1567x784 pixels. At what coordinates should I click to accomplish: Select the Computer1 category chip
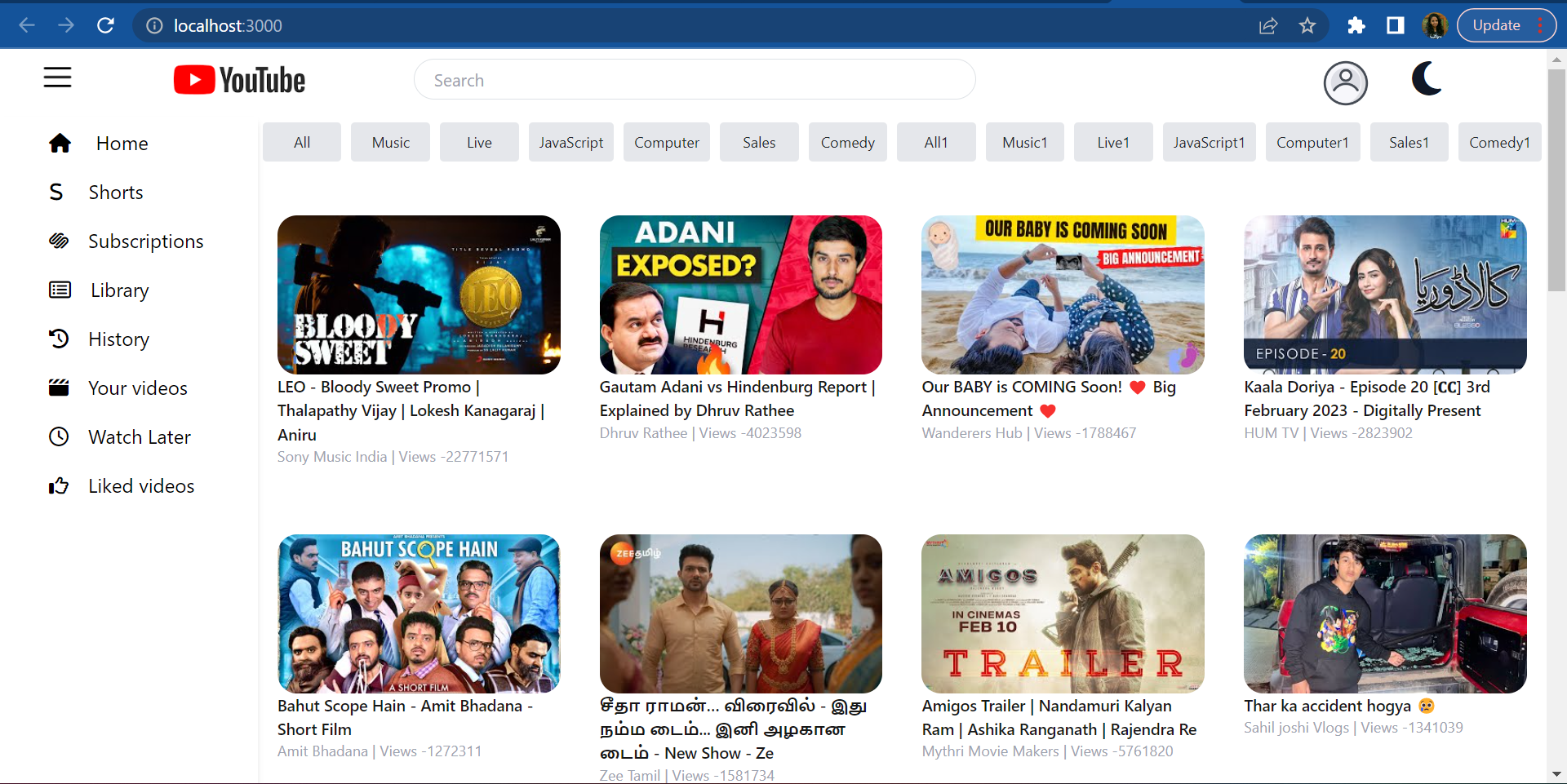click(1312, 142)
